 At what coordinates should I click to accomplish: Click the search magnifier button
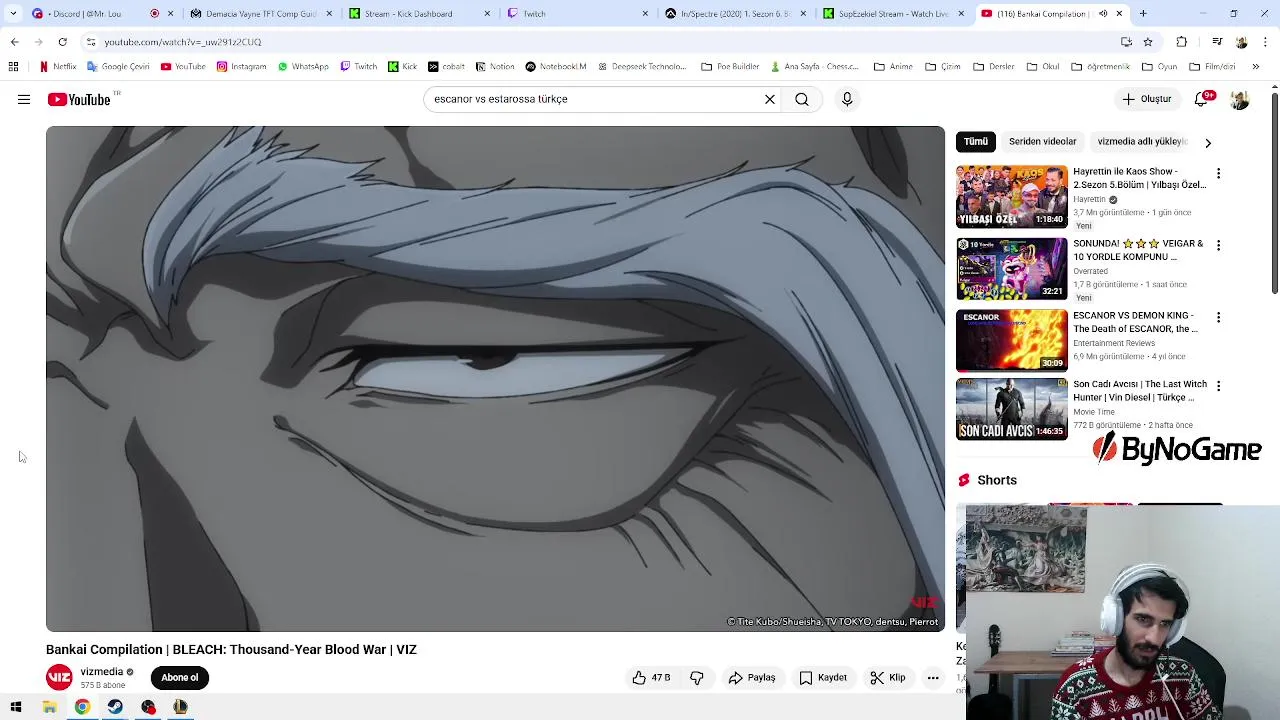pos(802,99)
